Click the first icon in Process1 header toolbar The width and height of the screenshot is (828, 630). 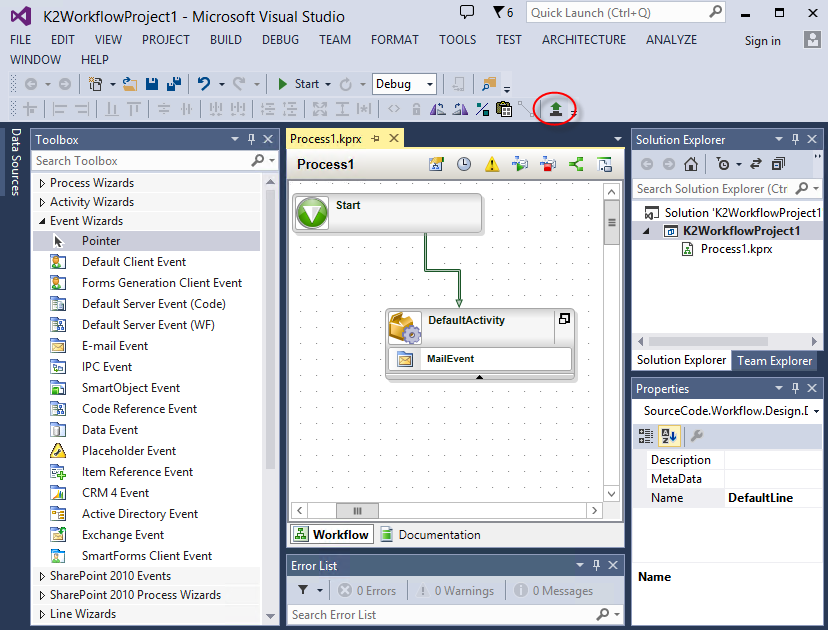(x=436, y=164)
